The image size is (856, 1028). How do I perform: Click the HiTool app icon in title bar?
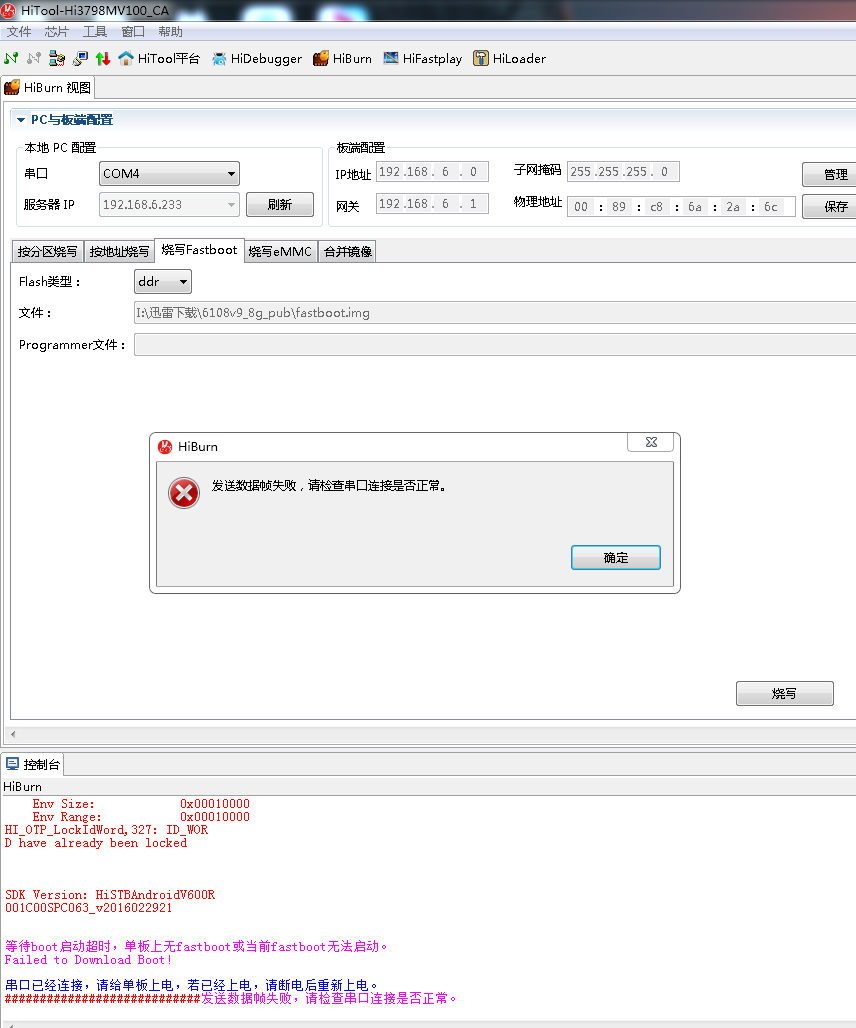[x=8, y=10]
